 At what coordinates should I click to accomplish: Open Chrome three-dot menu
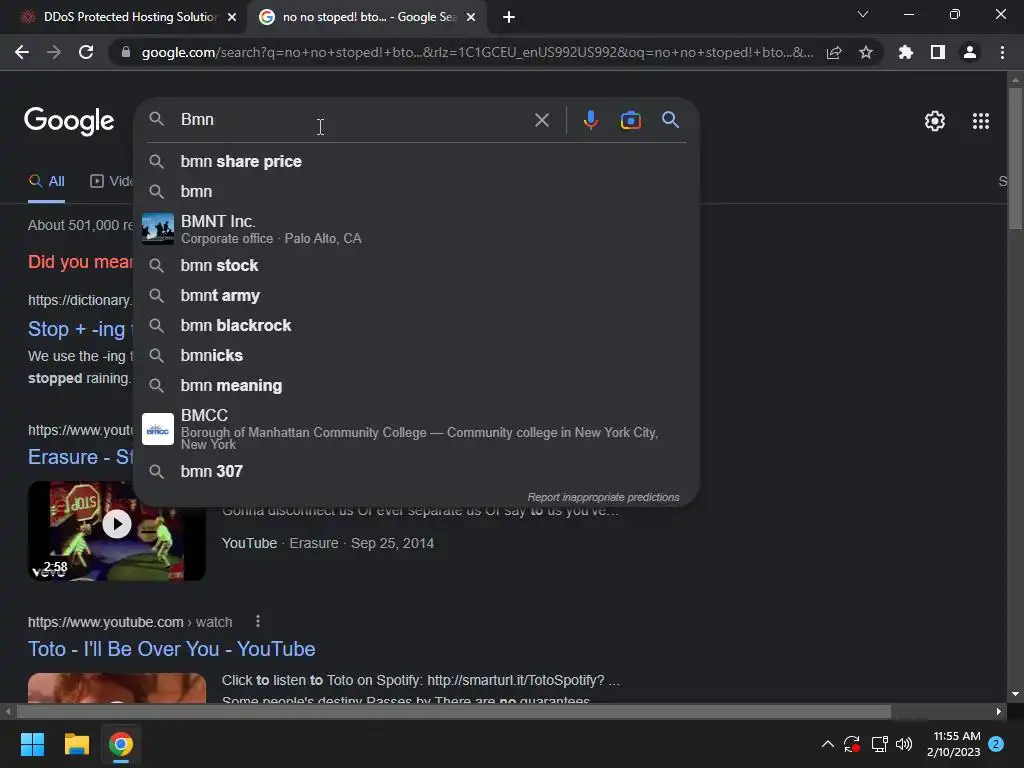[1002, 52]
